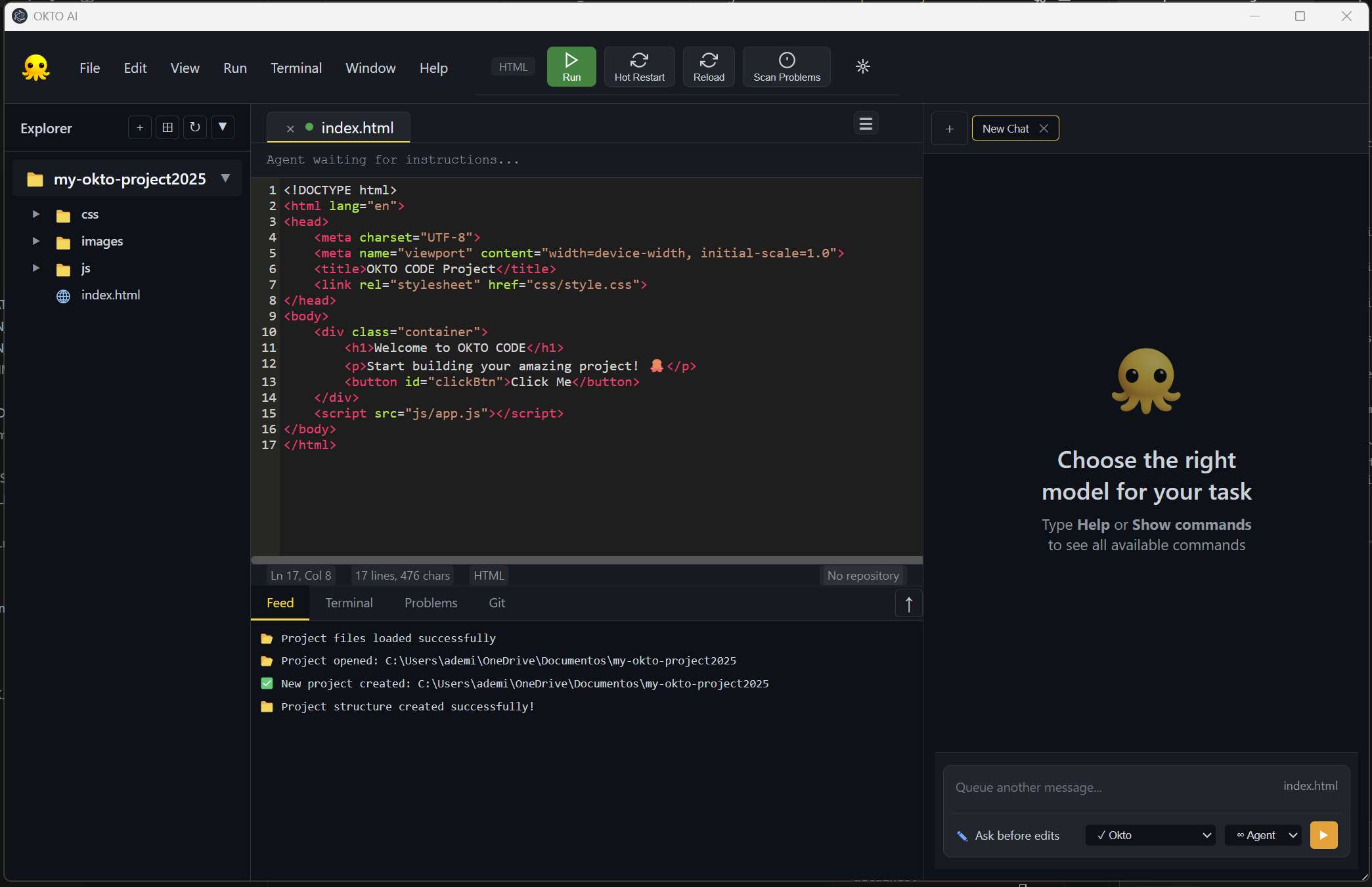Image resolution: width=1372 pixels, height=887 pixels.
Task: Open the Okto model dropdown
Action: 1150,835
